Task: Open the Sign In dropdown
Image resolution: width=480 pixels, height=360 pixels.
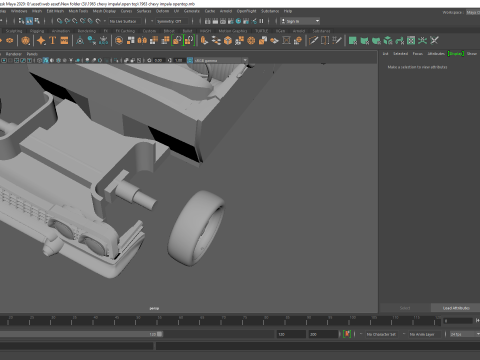Action: point(300,21)
